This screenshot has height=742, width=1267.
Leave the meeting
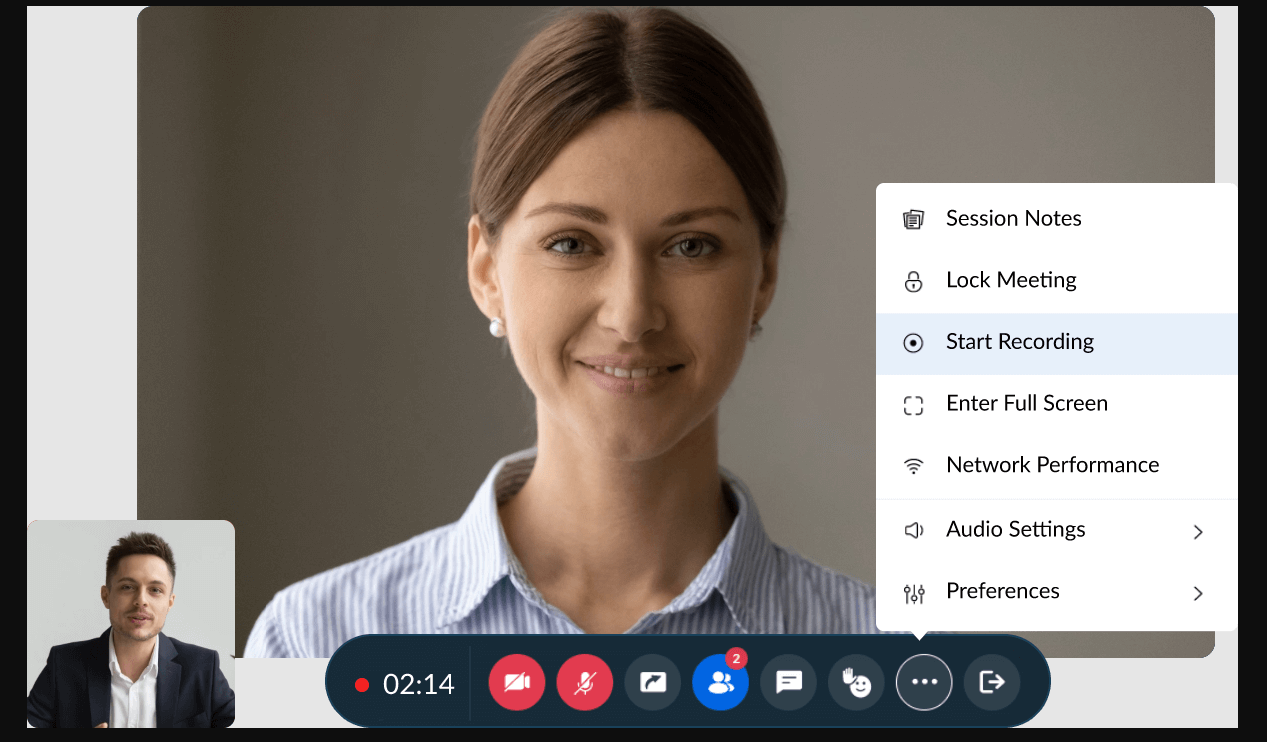(x=992, y=681)
